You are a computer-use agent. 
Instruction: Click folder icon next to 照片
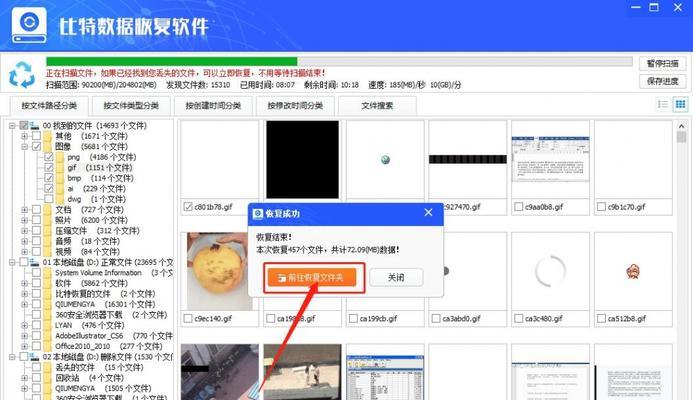click(48, 220)
